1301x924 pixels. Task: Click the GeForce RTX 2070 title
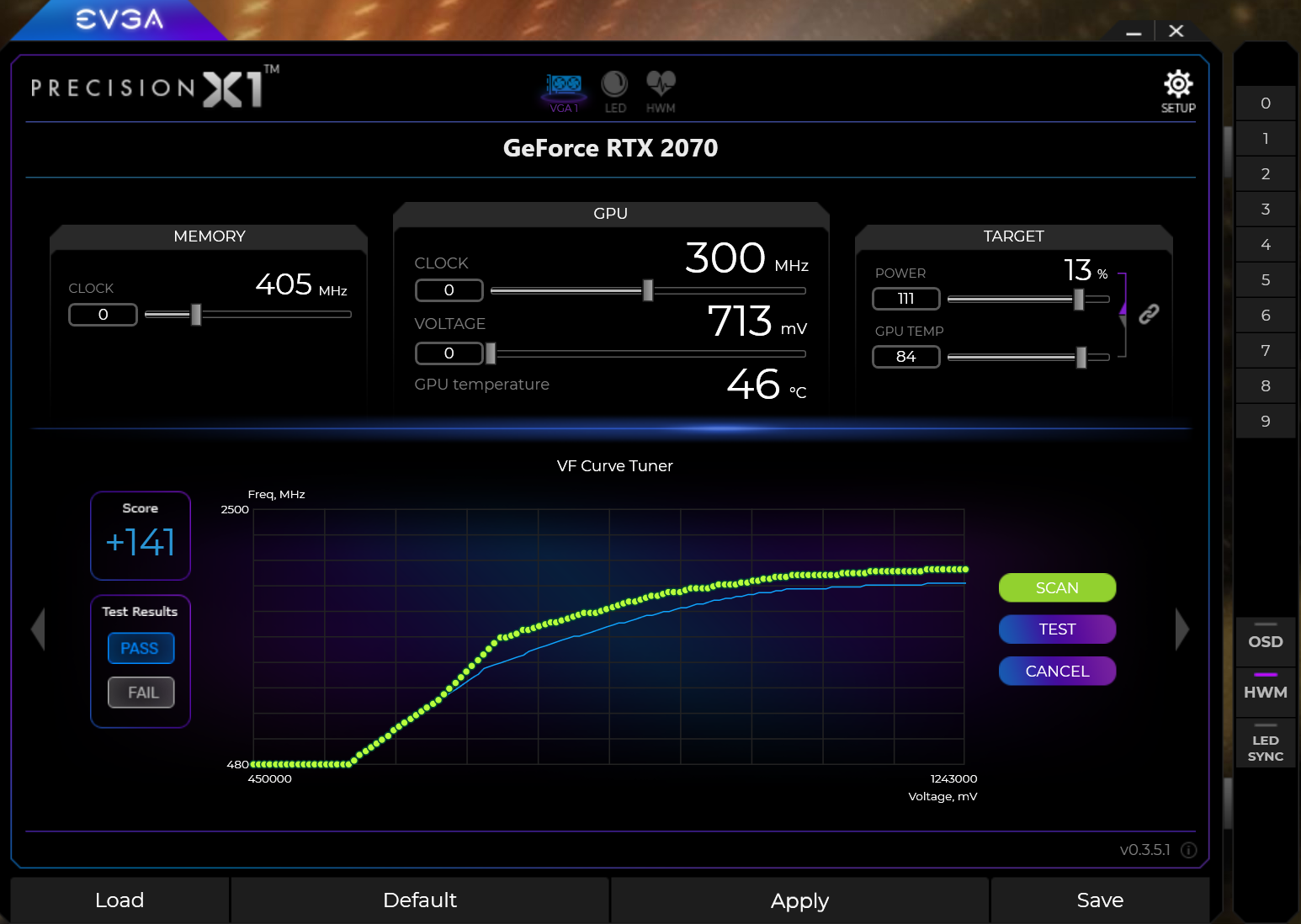click(610, 148)
